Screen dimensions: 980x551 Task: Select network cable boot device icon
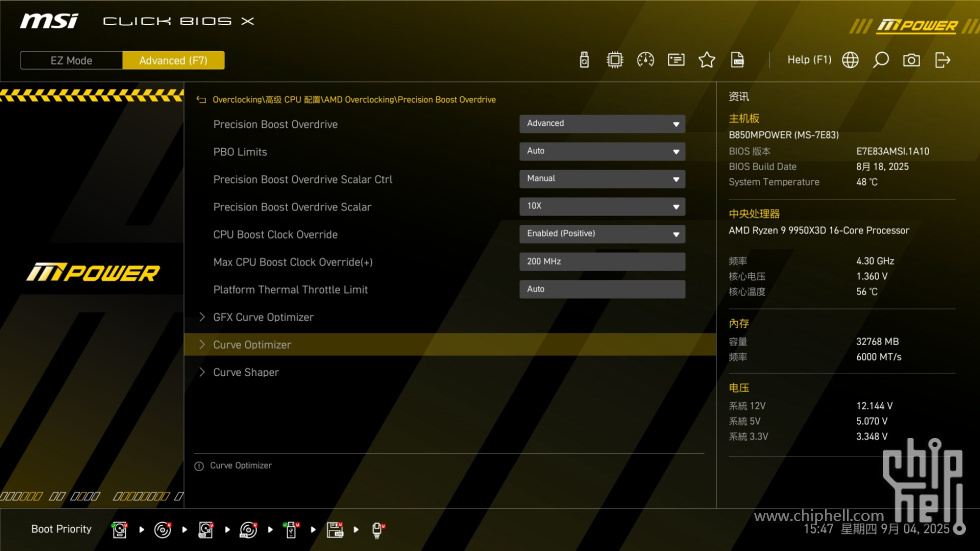(378, 530)
